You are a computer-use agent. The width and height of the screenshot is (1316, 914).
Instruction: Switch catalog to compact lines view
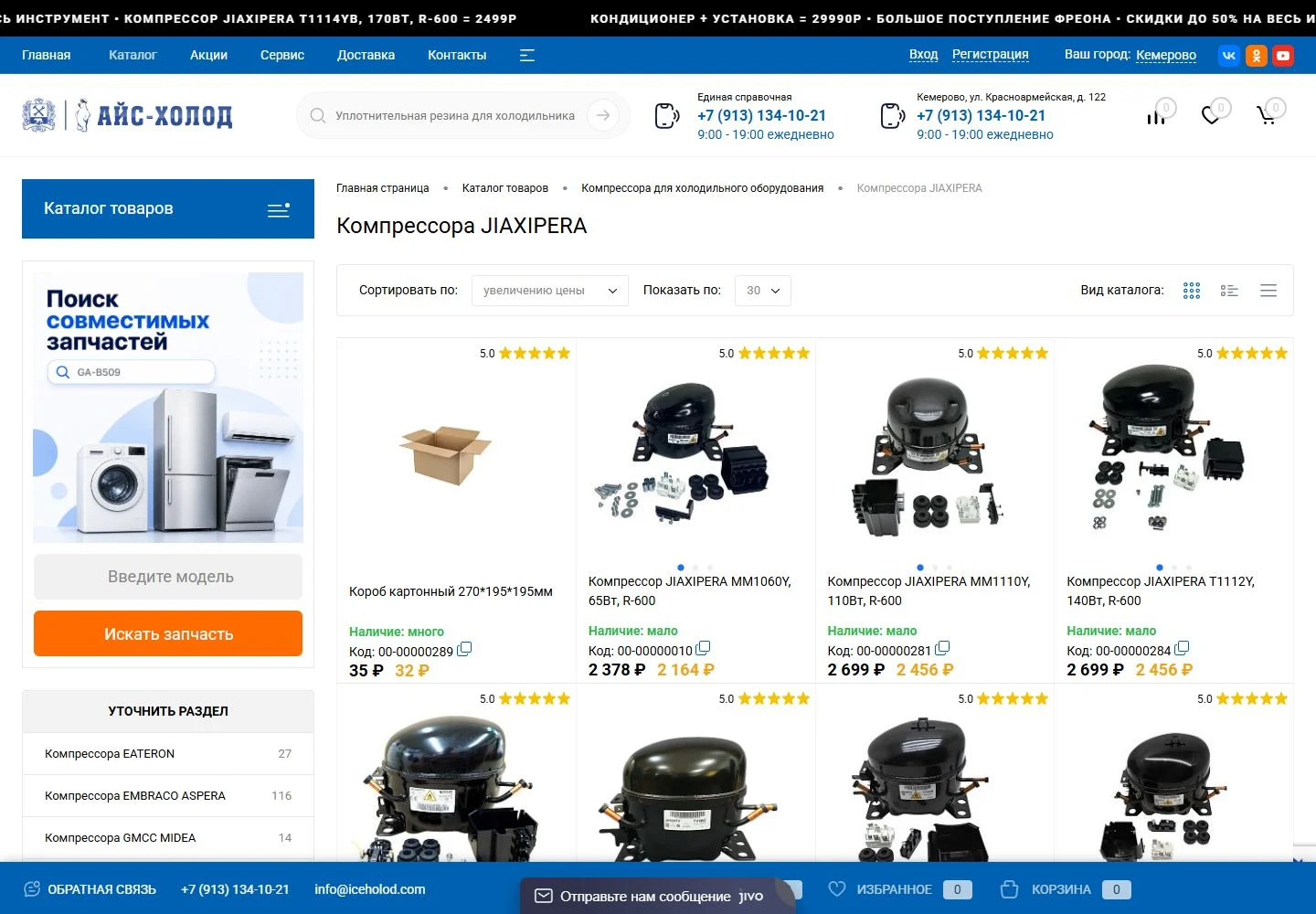1268,291
